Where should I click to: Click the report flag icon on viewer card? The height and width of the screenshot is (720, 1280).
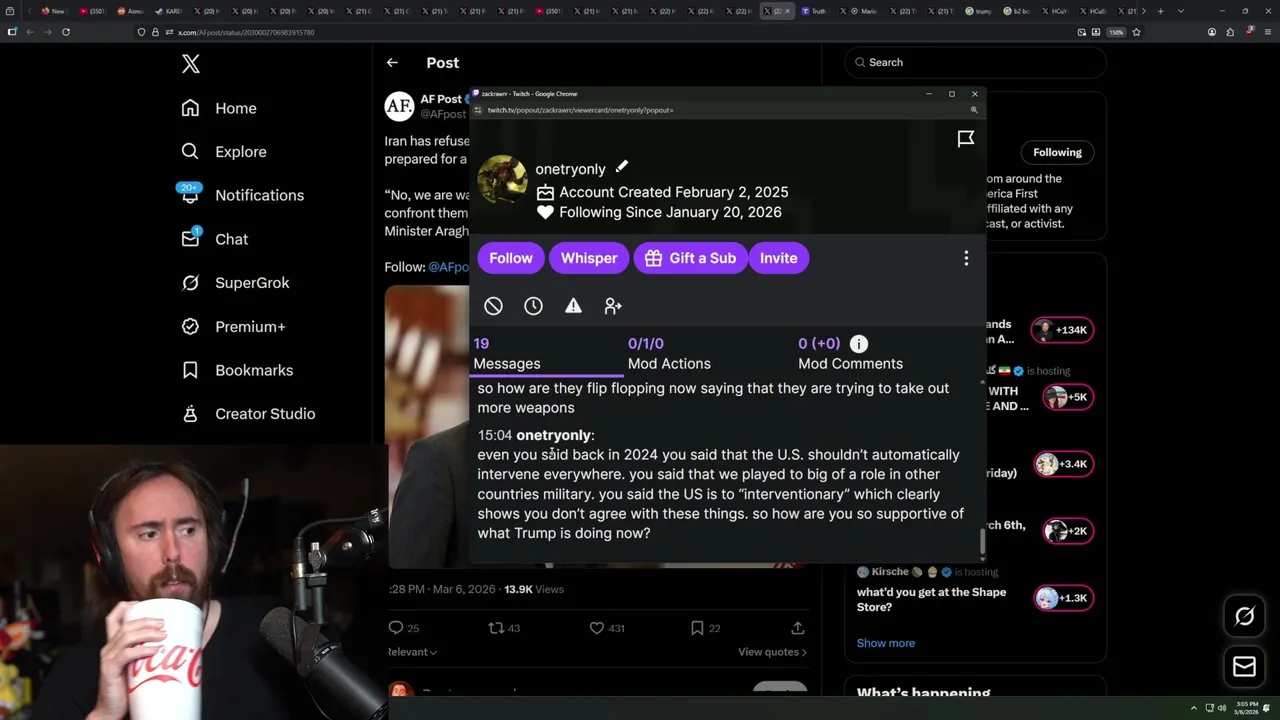(966, 139)
